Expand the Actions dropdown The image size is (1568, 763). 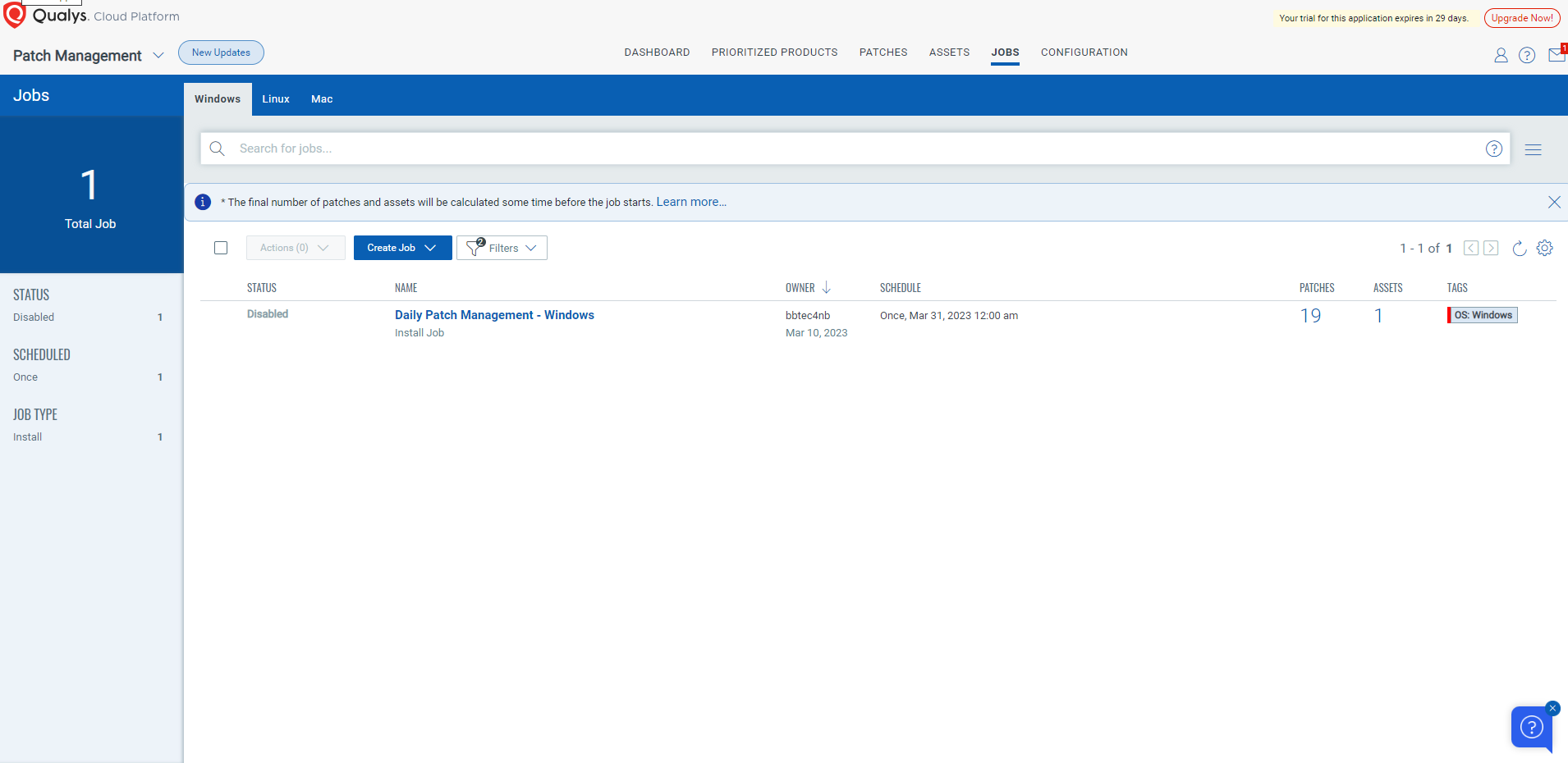[x=295, y=247]
